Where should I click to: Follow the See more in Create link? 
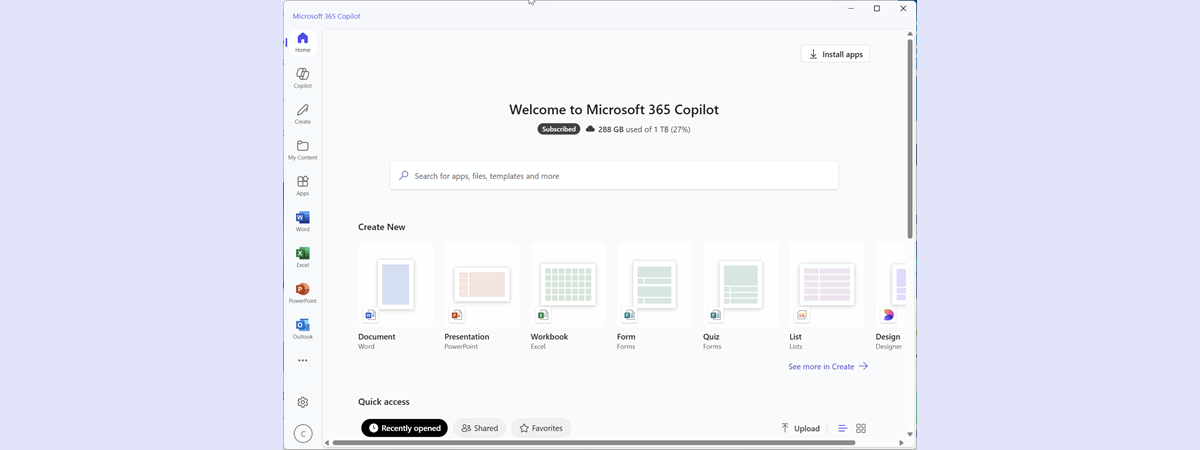click(x=828, y=367)
